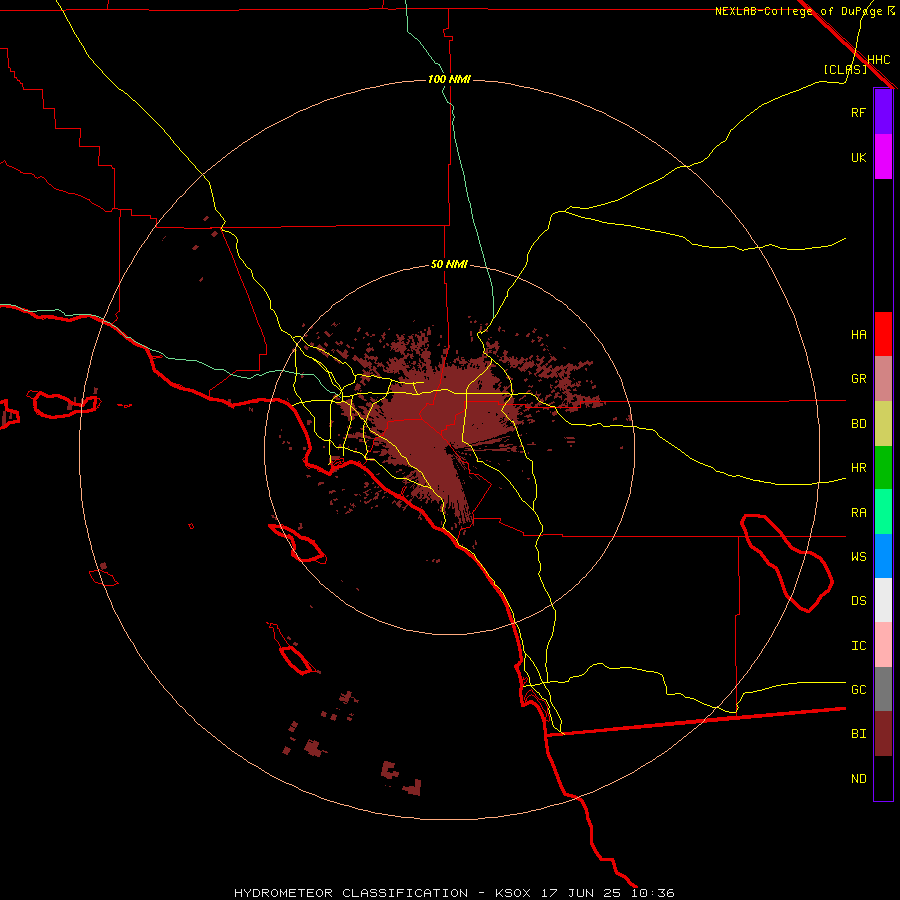Image resolution: width=900 pixels, height=900 pixels.
Task: Click the ND legend label
Action: 858,779
